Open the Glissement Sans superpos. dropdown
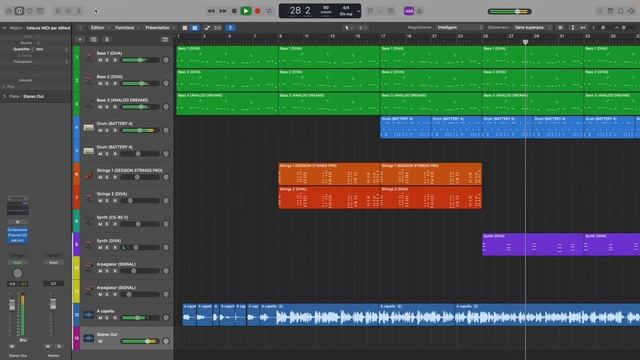640x360 pixels. [533, 27]
